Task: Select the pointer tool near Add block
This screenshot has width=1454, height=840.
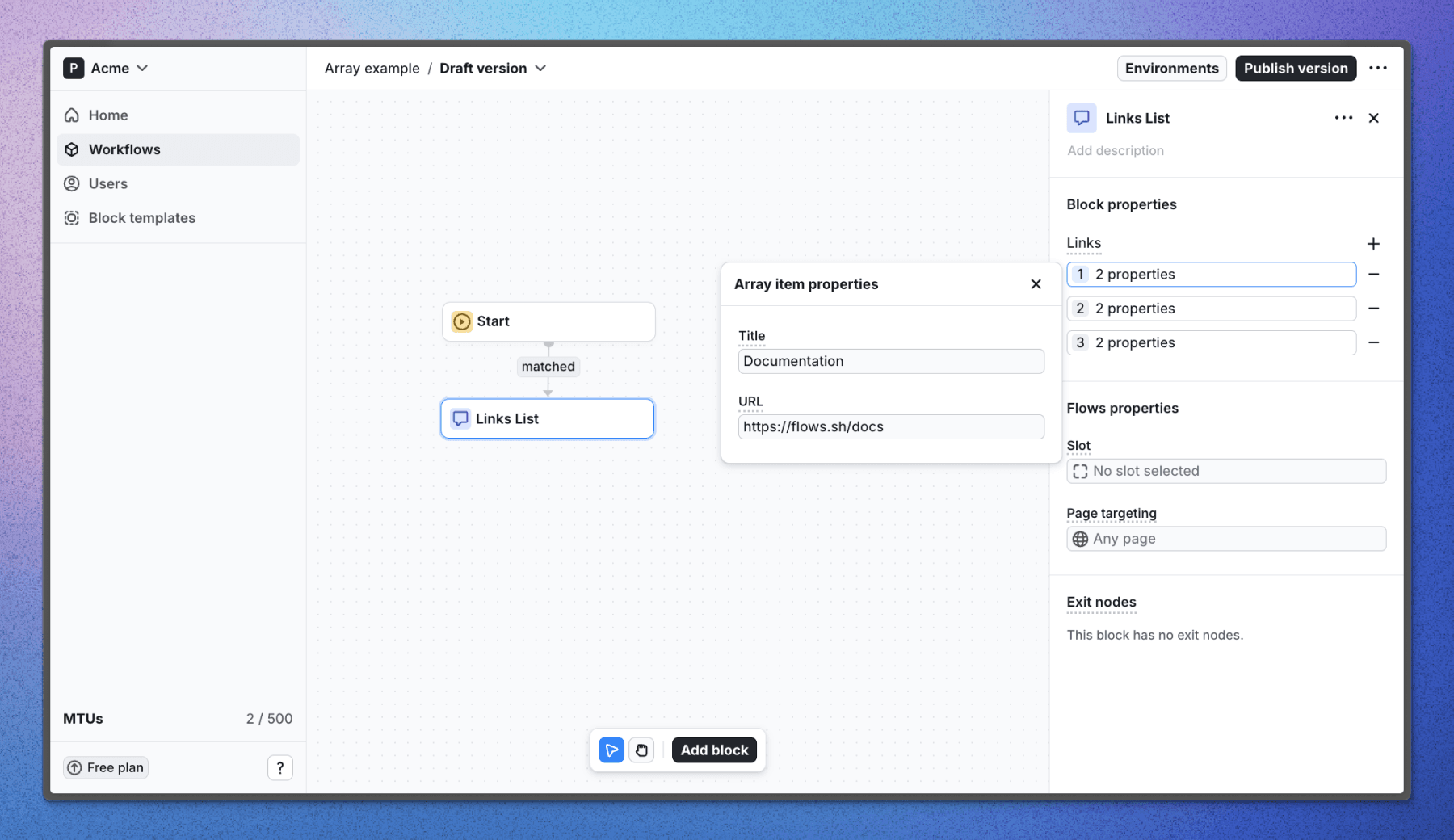Action: [x=611, y=750]
